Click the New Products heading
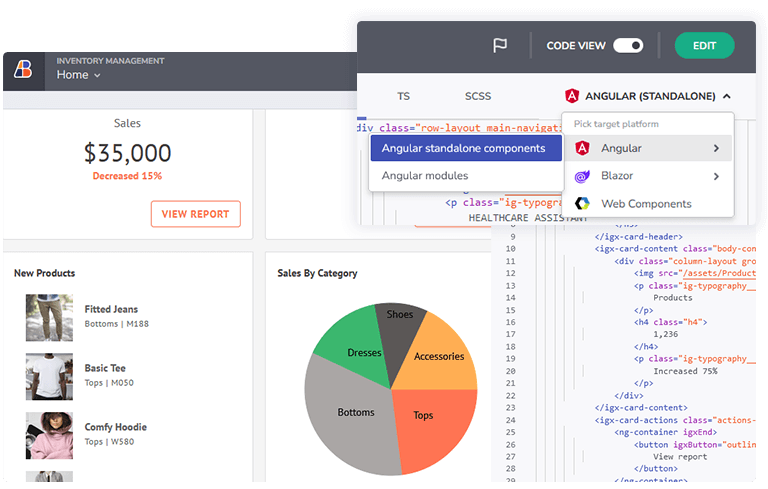768x489 pixels. coord(45,273)
